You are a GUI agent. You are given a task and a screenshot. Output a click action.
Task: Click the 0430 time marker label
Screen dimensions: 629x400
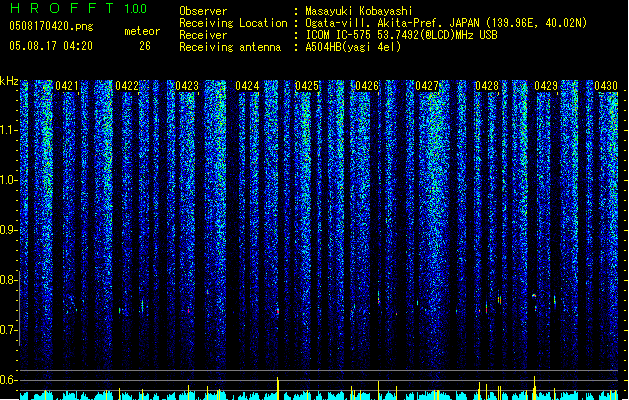[606, 86]
